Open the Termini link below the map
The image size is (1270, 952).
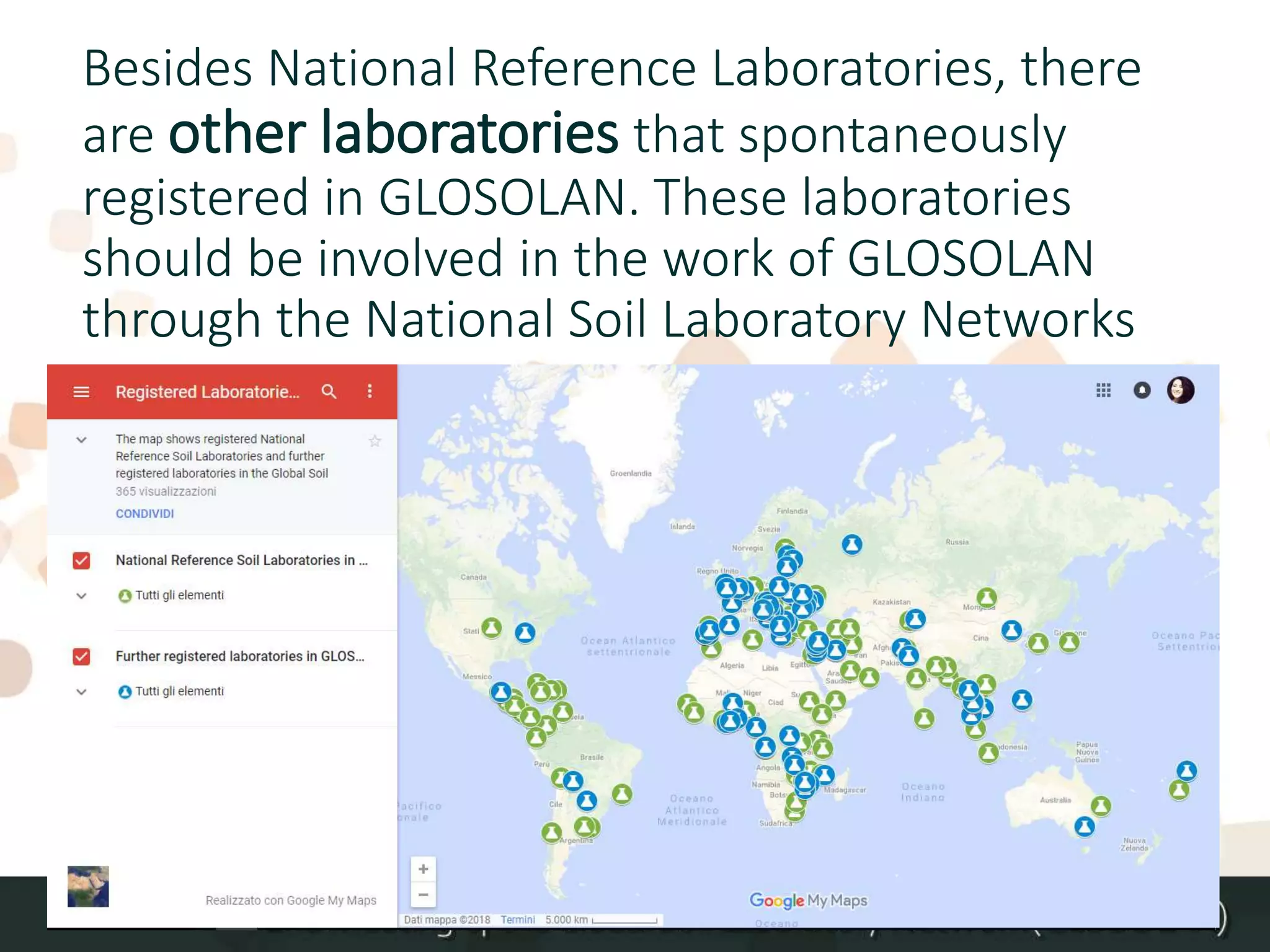(518, 920)
